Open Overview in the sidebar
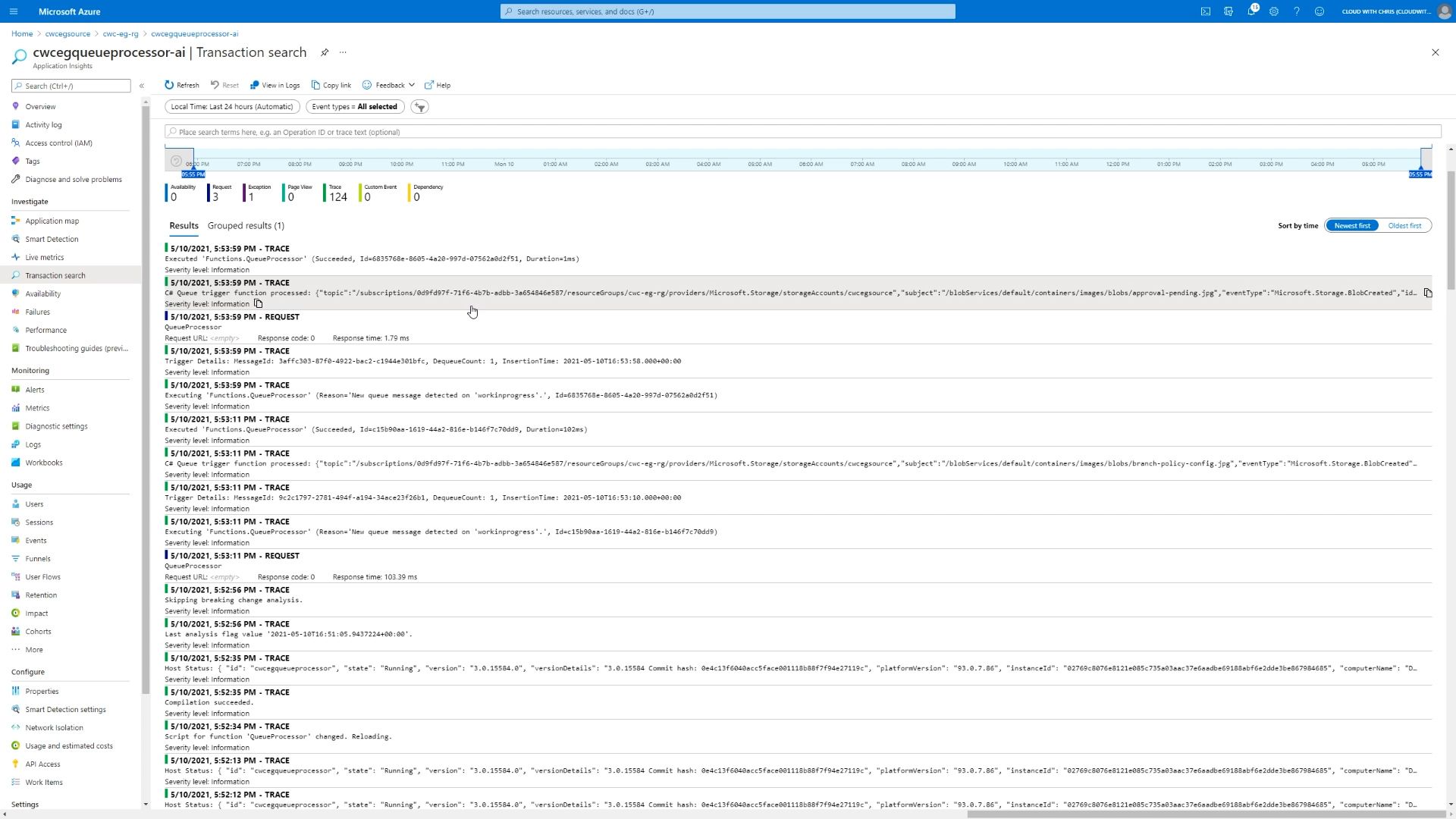The image size is (1456, 819). [40, 107]
